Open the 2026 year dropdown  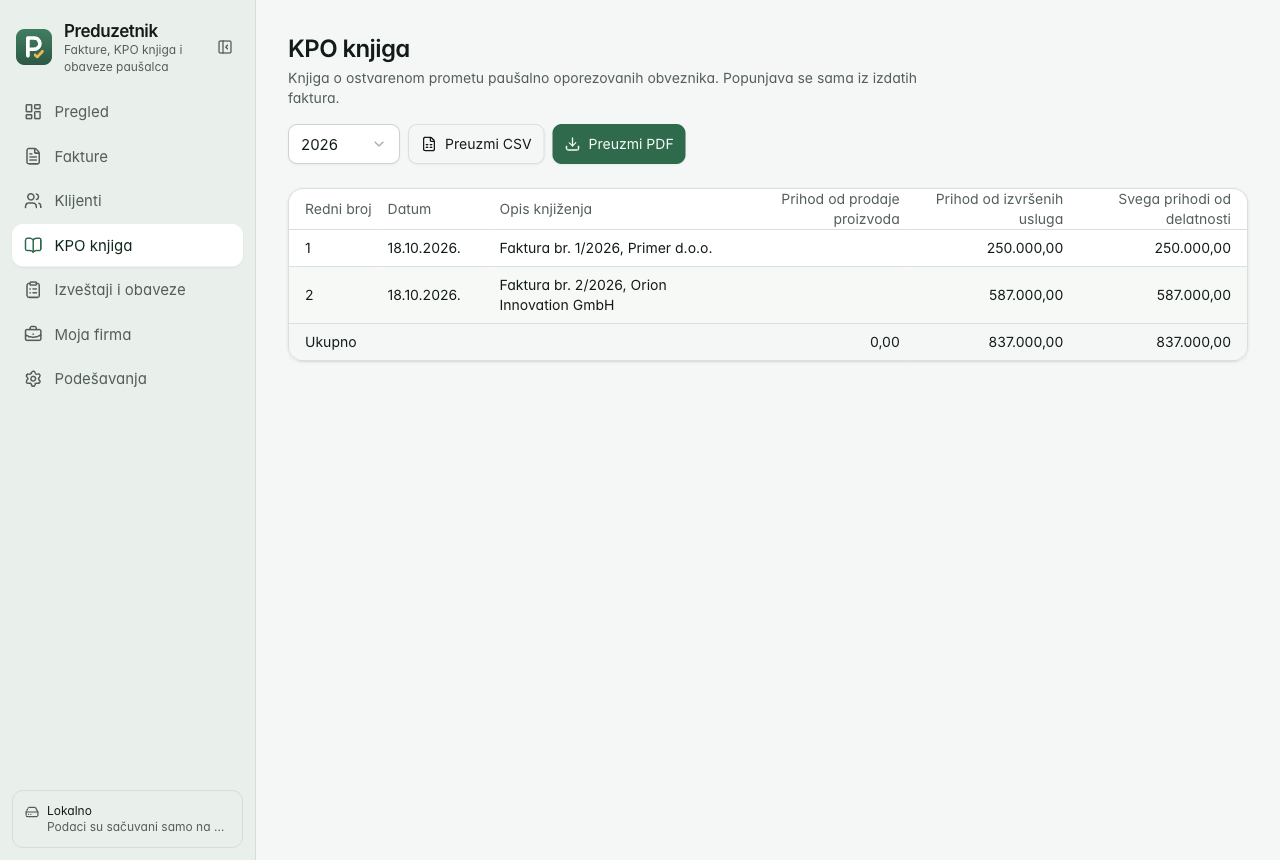344,144
